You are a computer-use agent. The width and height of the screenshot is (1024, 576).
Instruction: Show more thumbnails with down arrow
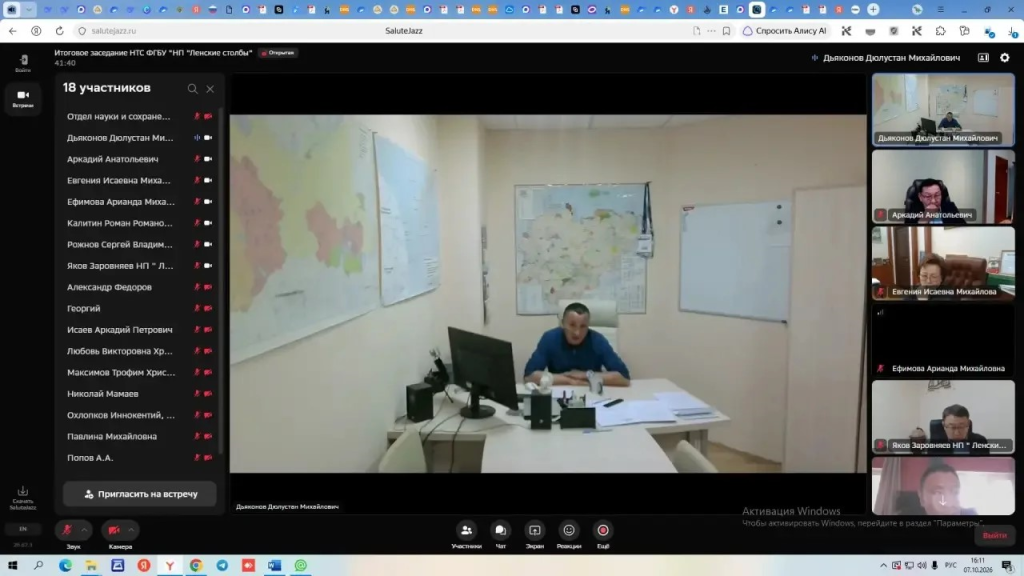[942, 501]
